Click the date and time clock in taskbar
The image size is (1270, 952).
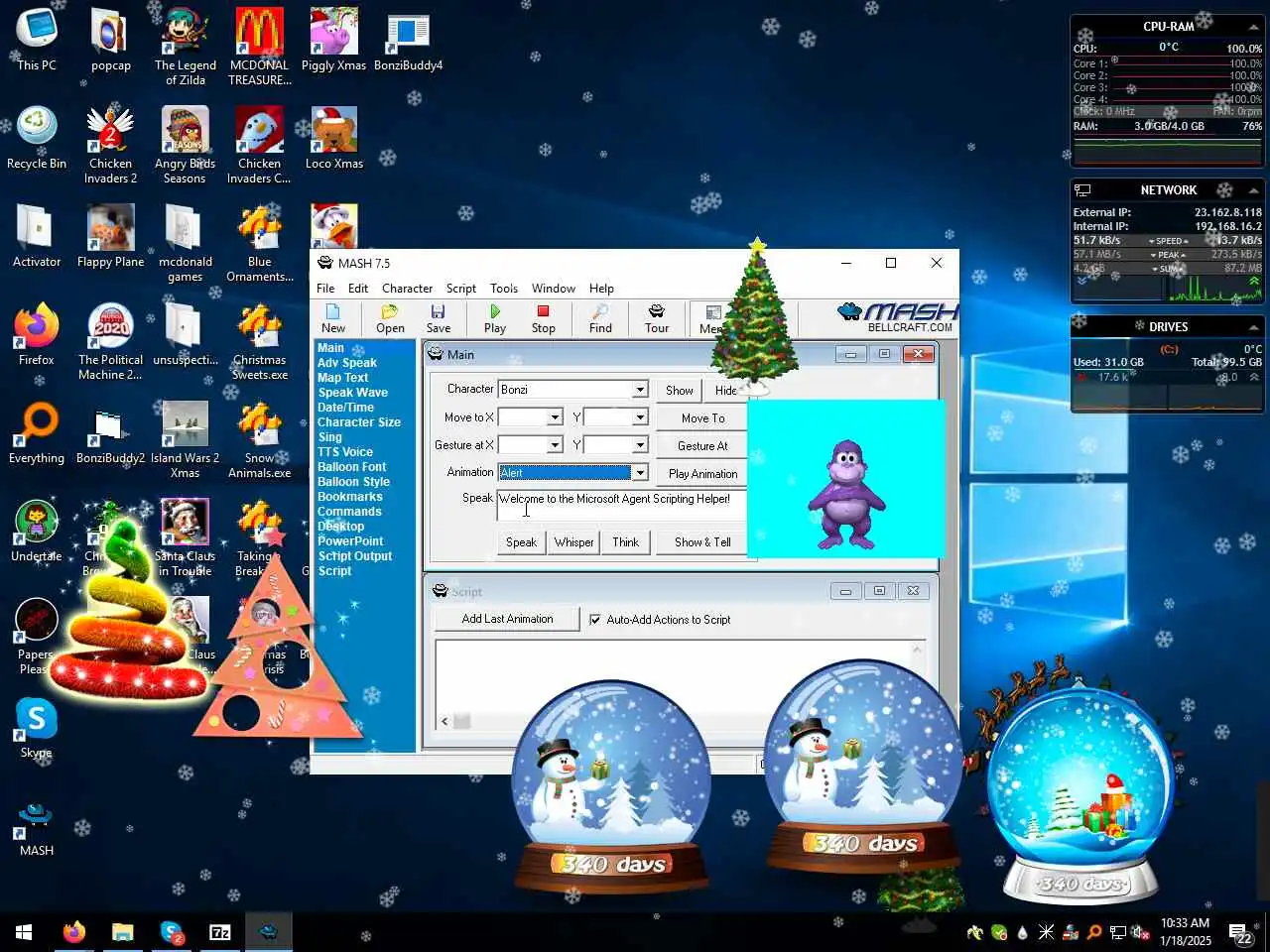(x=1185, y=932)
